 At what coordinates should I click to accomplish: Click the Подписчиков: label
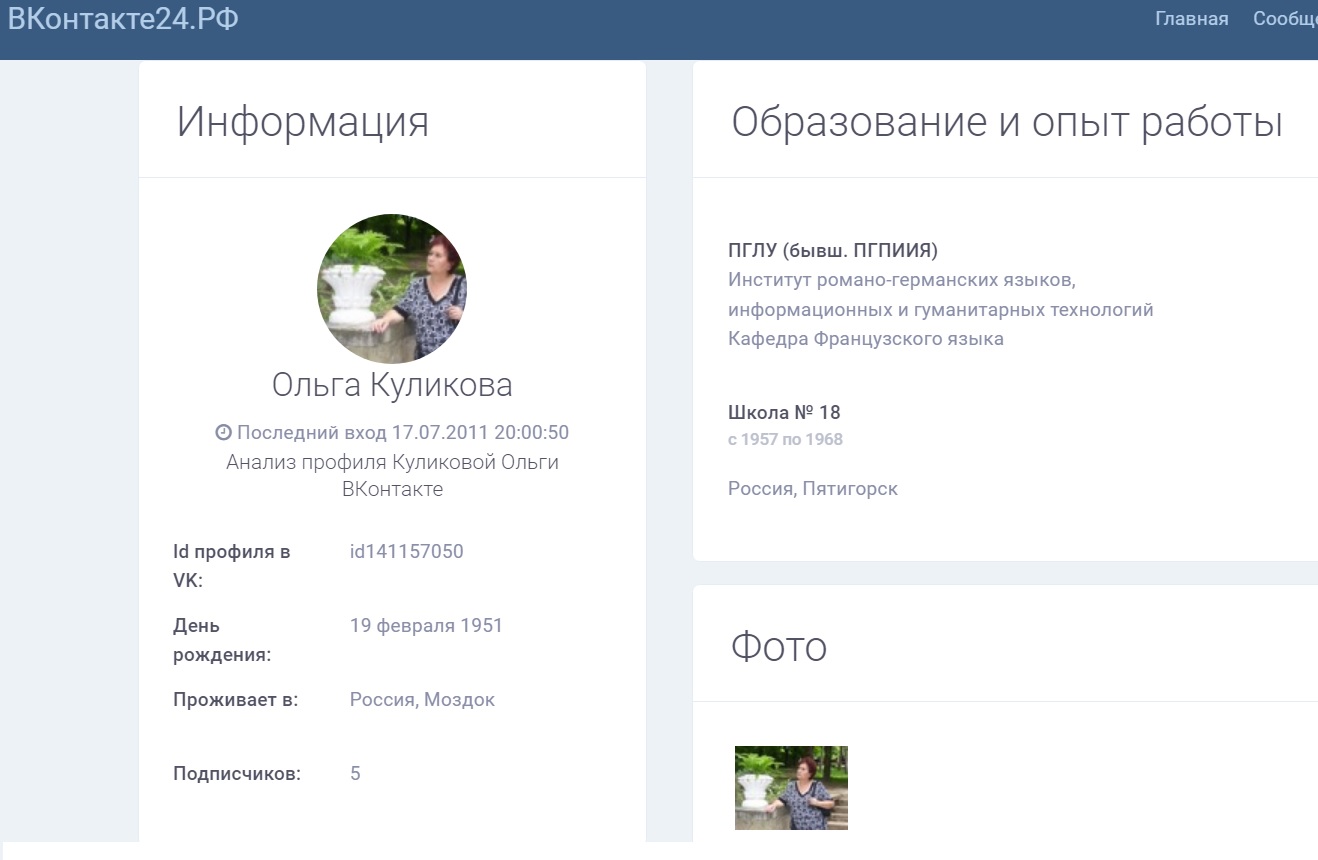pyautogui.click(x=237, y=774)
